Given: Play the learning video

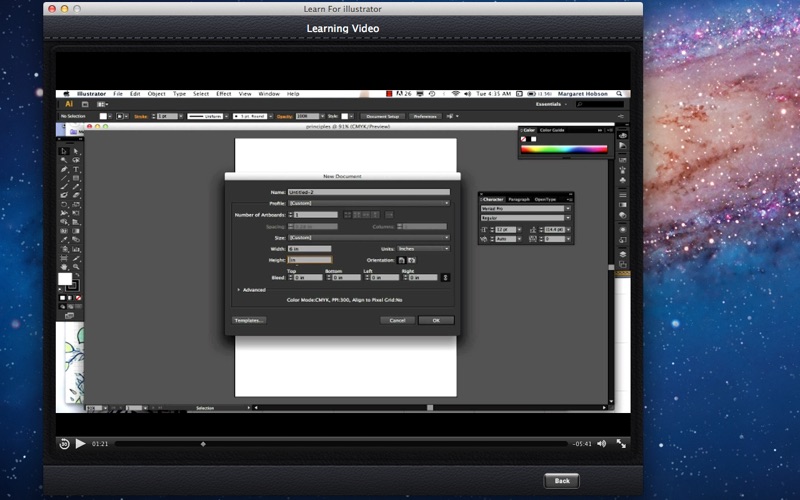Looking at the screenshot, I should point(80,444).
